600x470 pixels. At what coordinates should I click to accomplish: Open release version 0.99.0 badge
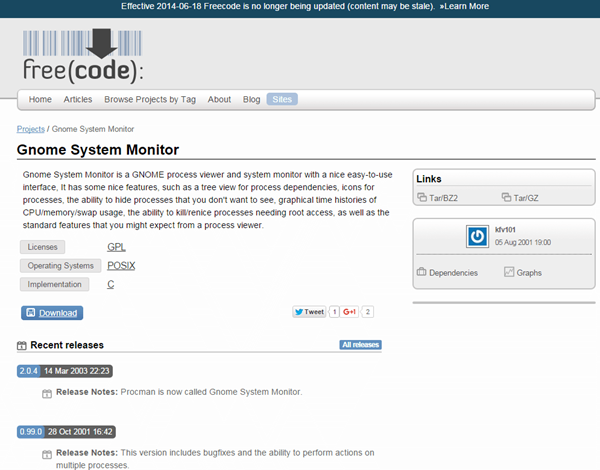[31, 432]
